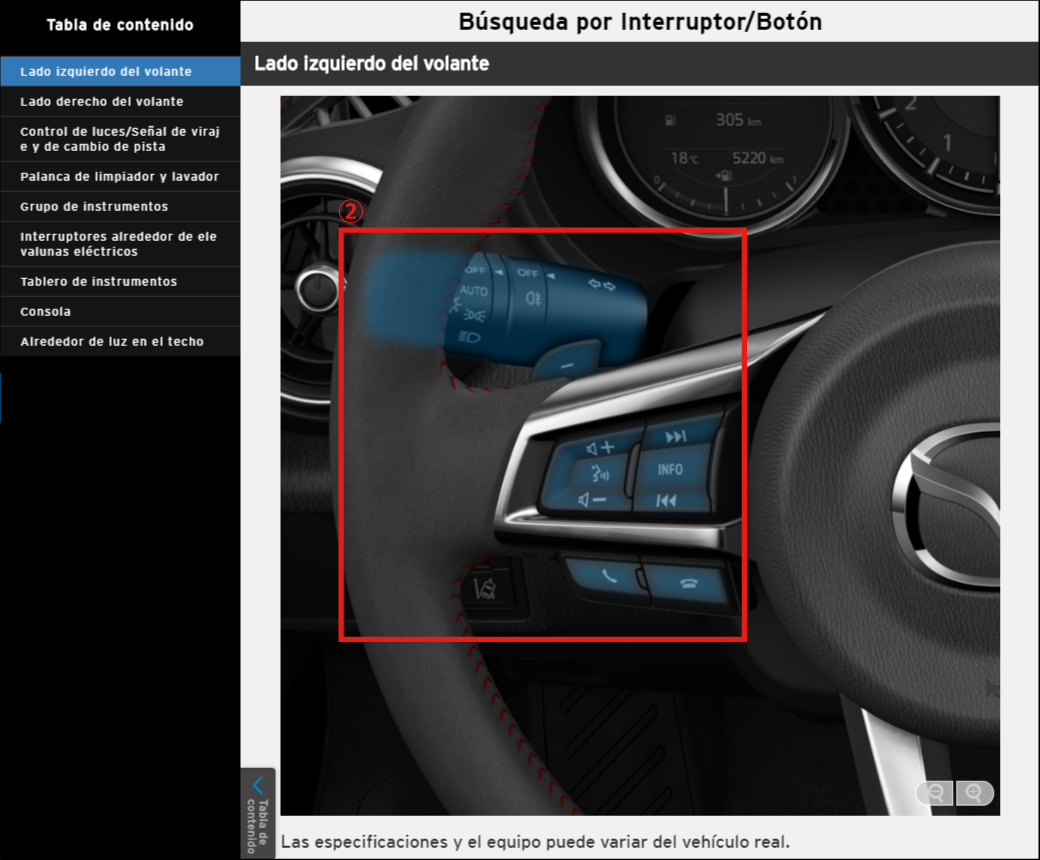1040x860 pixels.
Task: Select Alrededor de luz en el techo
Action: click(x=112, y=342)
